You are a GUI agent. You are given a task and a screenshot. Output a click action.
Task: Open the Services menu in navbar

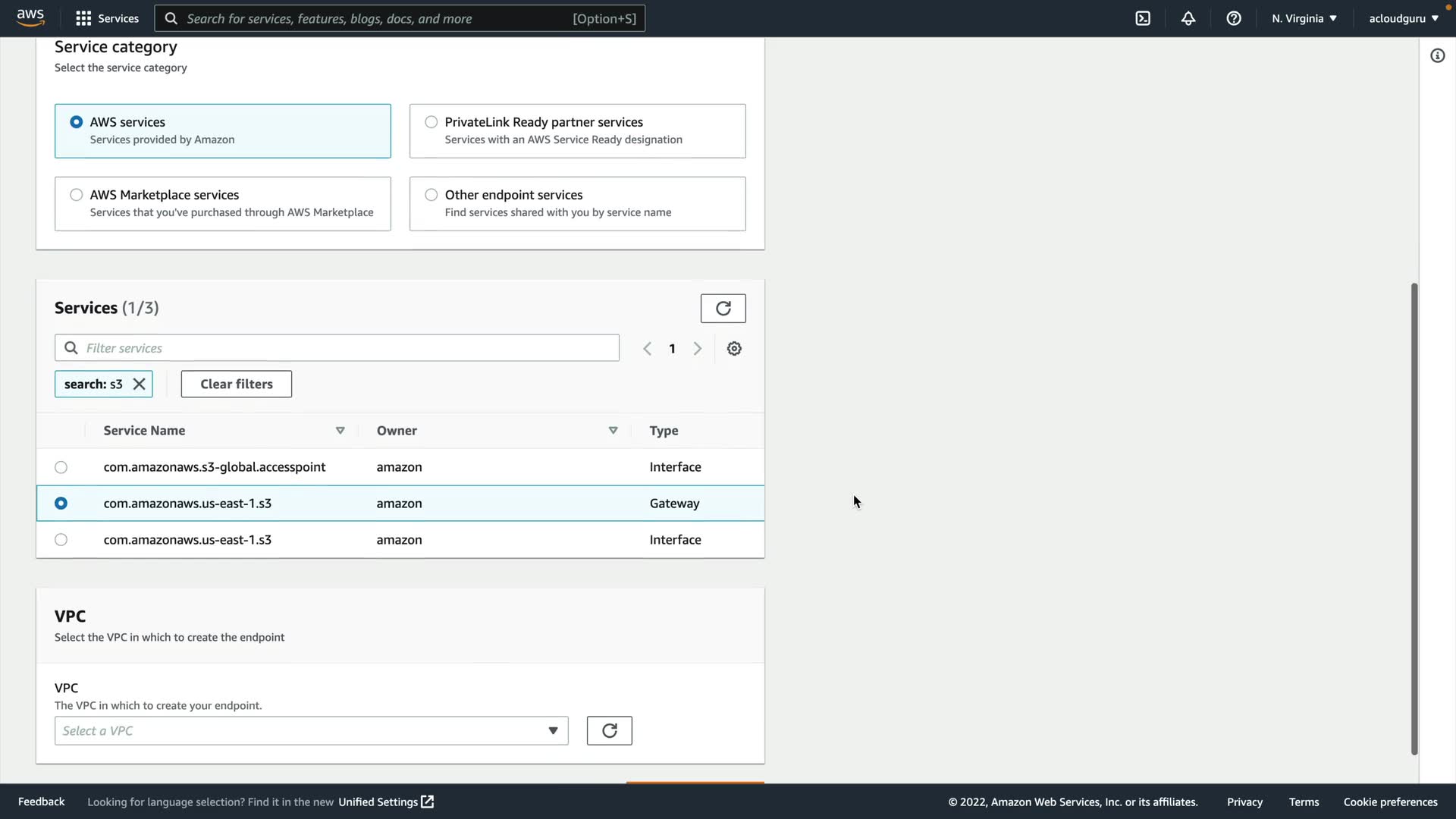coord(107,18)
